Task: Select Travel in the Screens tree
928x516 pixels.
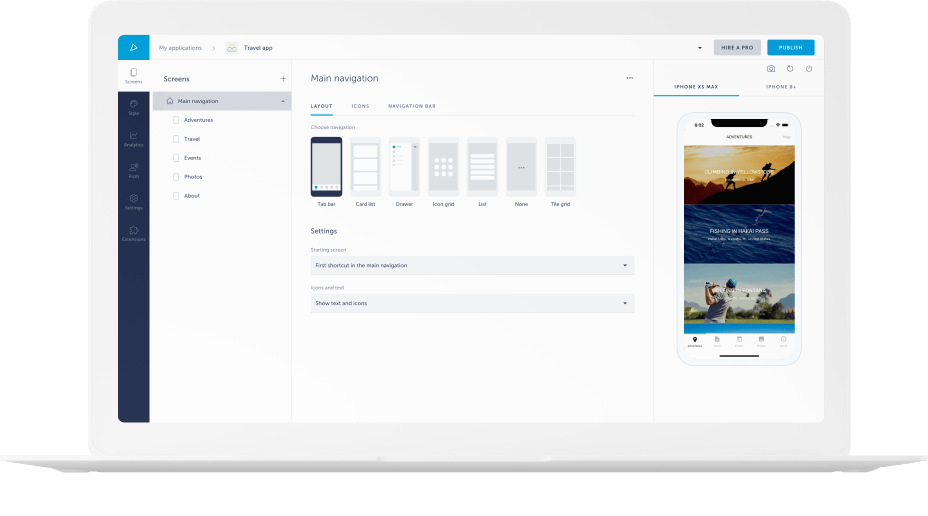Action: pyautogui.click(x=192, y=139)
